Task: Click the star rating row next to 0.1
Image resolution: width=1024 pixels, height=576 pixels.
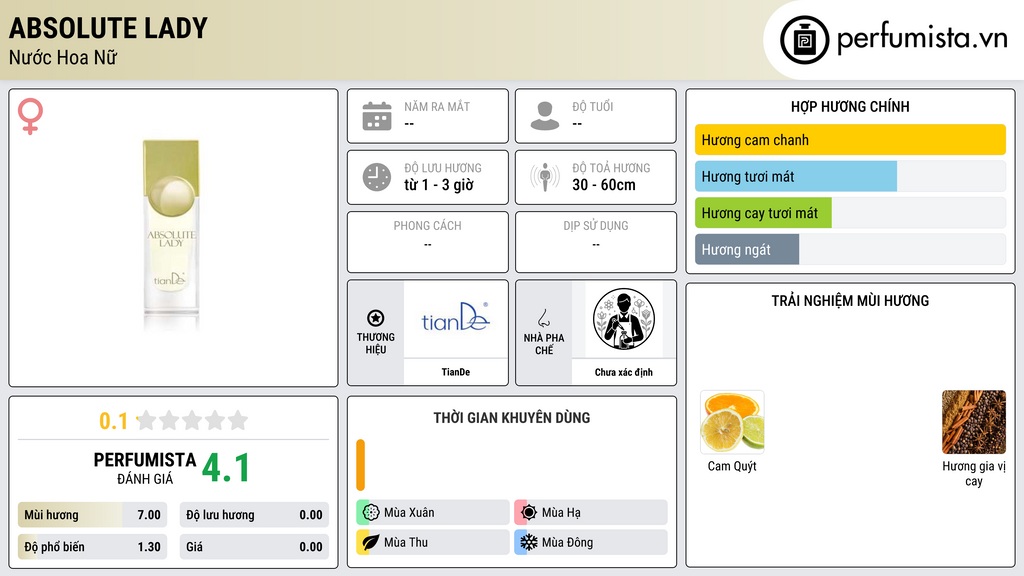Action: click(192, 421)
